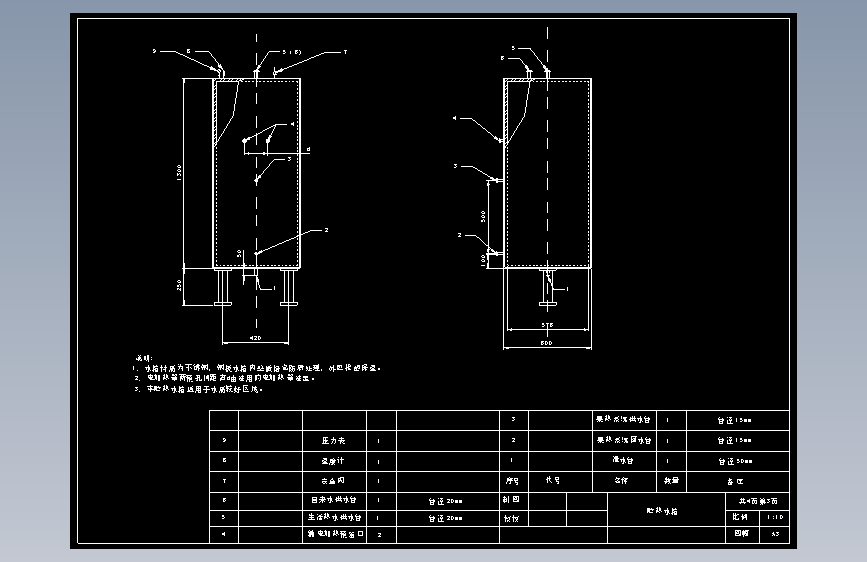Click callout "2" on the front view
The image size is (867, 562).
coord(326,230)
